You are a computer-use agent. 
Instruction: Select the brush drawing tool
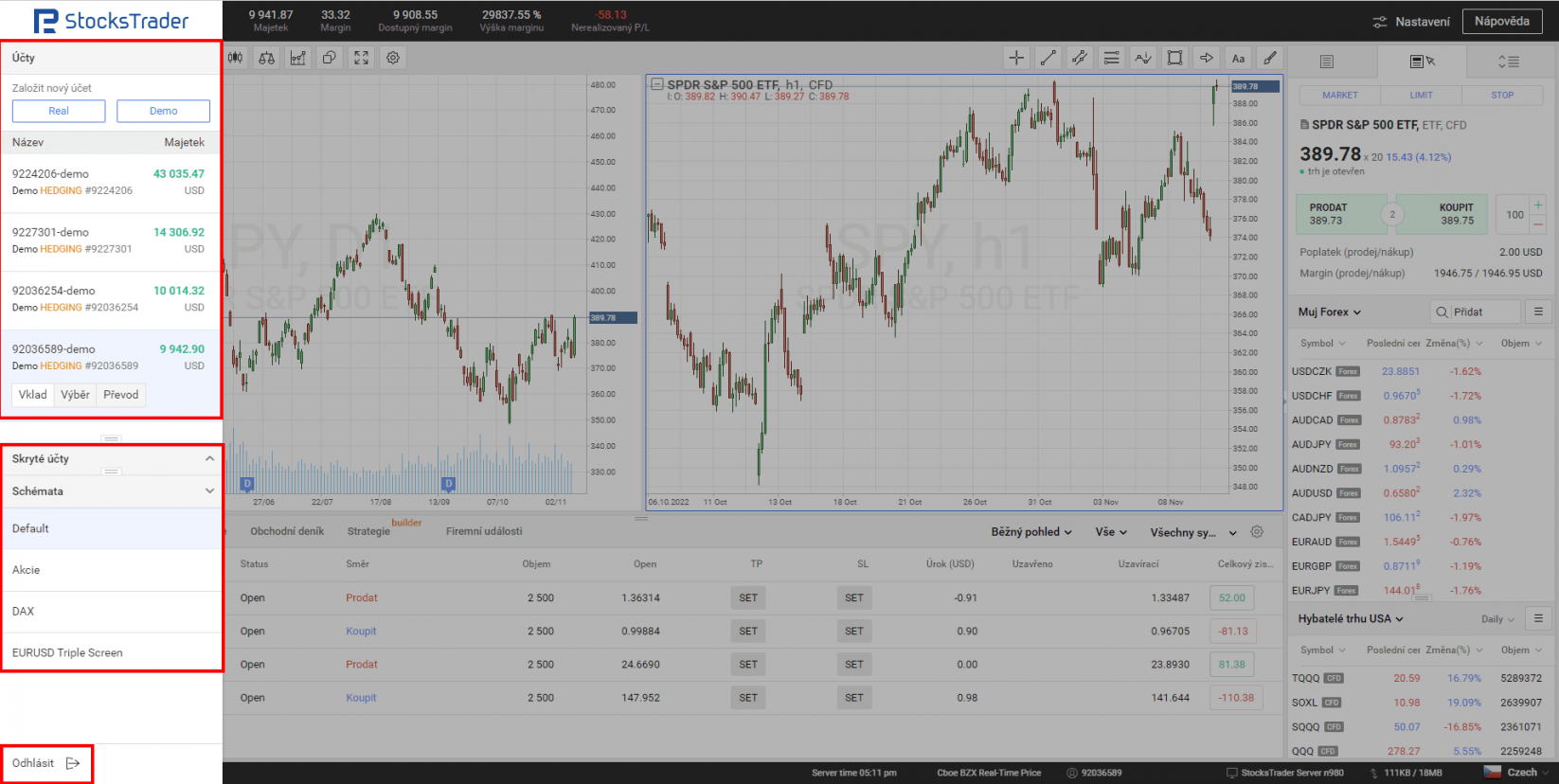(x=1270, y=58)
